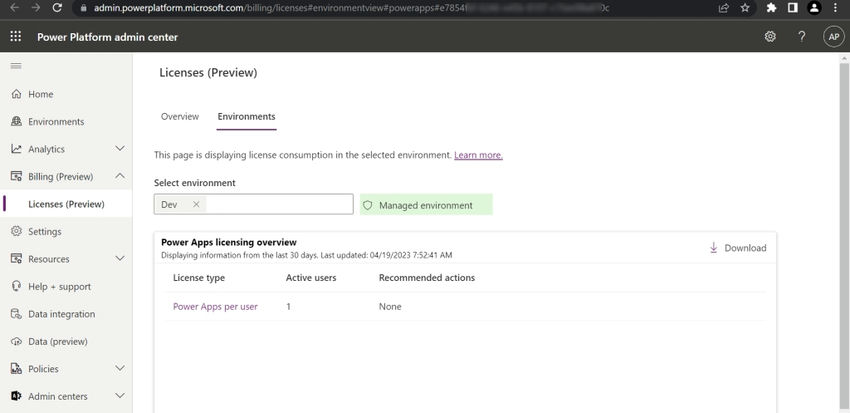Viewport: 850px width, 413px height.
Task: Click the Select environment input field
Action: point(276,204)
